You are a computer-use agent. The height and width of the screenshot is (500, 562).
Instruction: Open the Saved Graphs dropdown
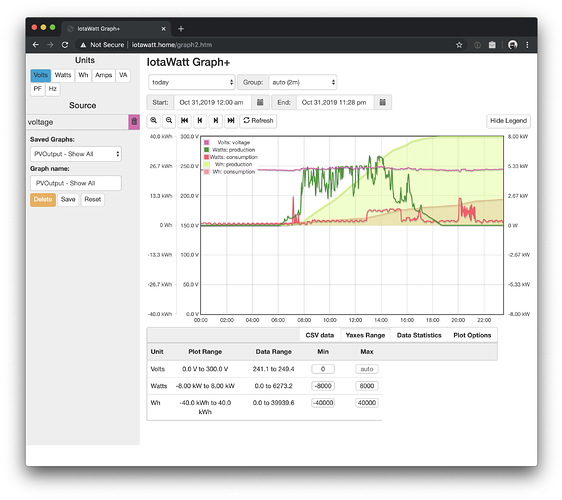pyautogui.click(x=76, y=154)
